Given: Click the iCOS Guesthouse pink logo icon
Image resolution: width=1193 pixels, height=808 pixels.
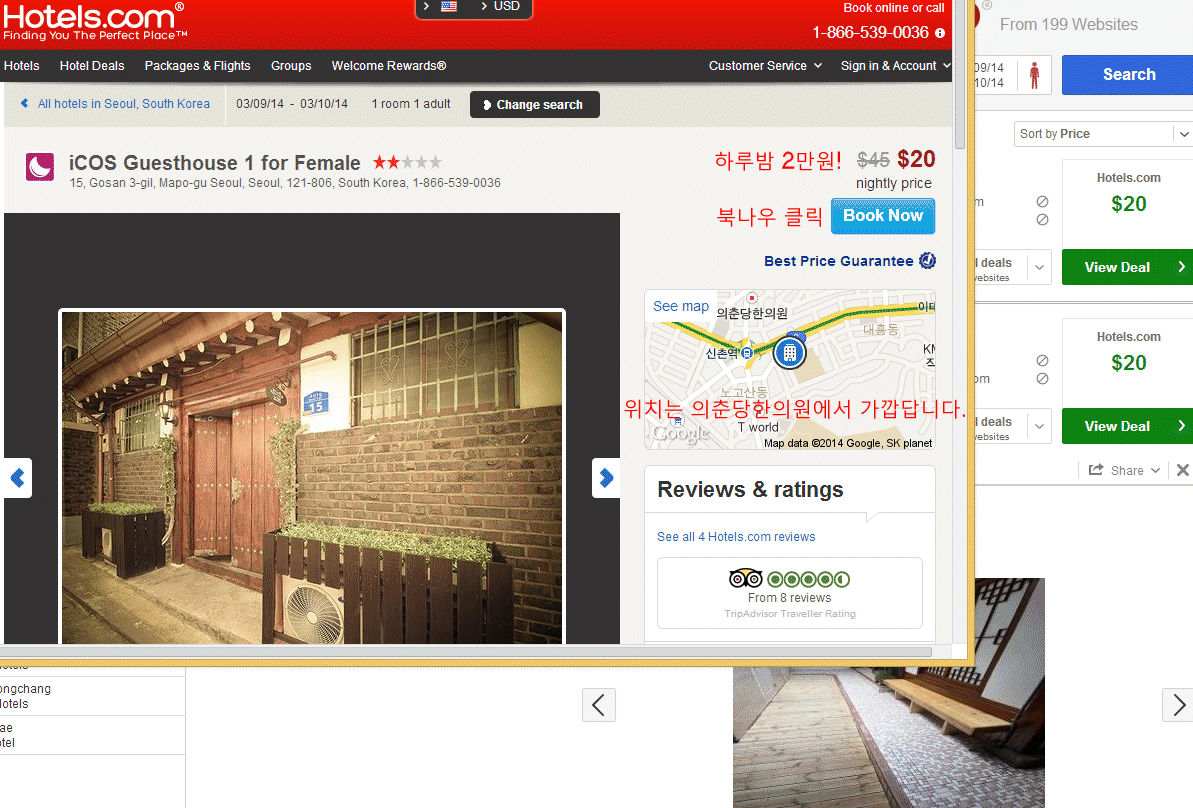Looking at the screenshot, I should (40, 167).
